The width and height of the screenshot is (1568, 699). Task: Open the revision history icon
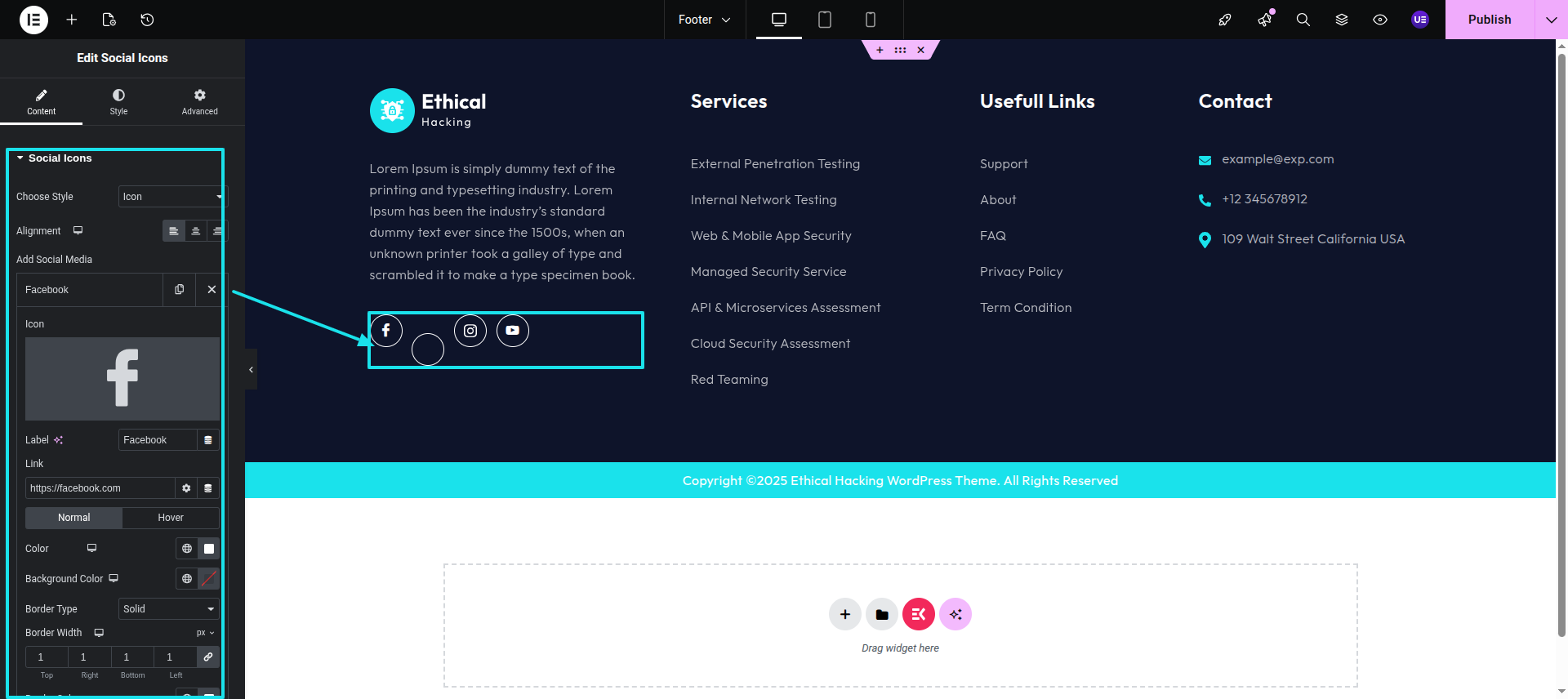point(147,20)
